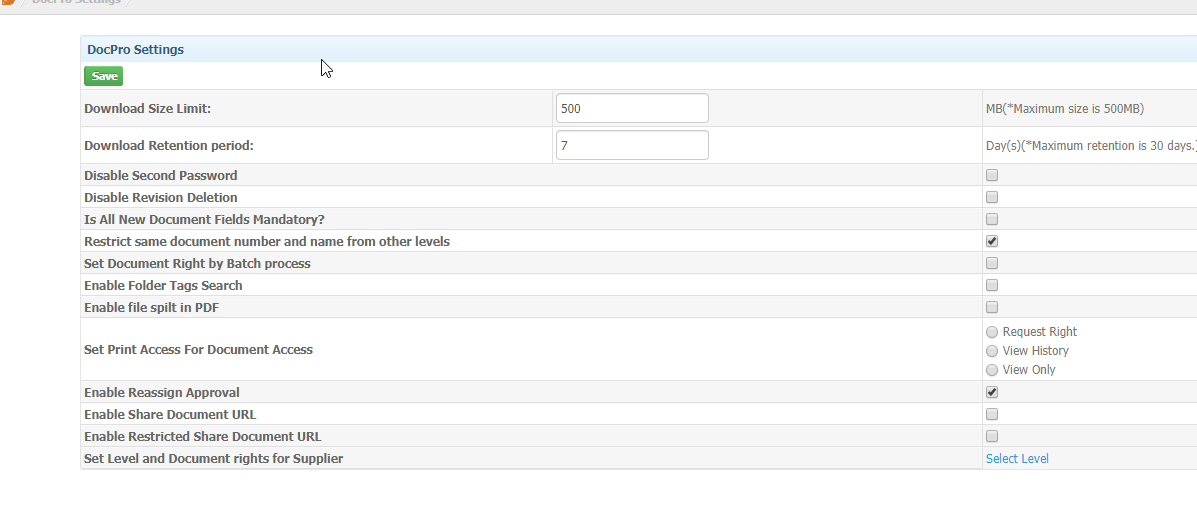Tick the Disable Revision Deletion checkbox

(992, 197)
